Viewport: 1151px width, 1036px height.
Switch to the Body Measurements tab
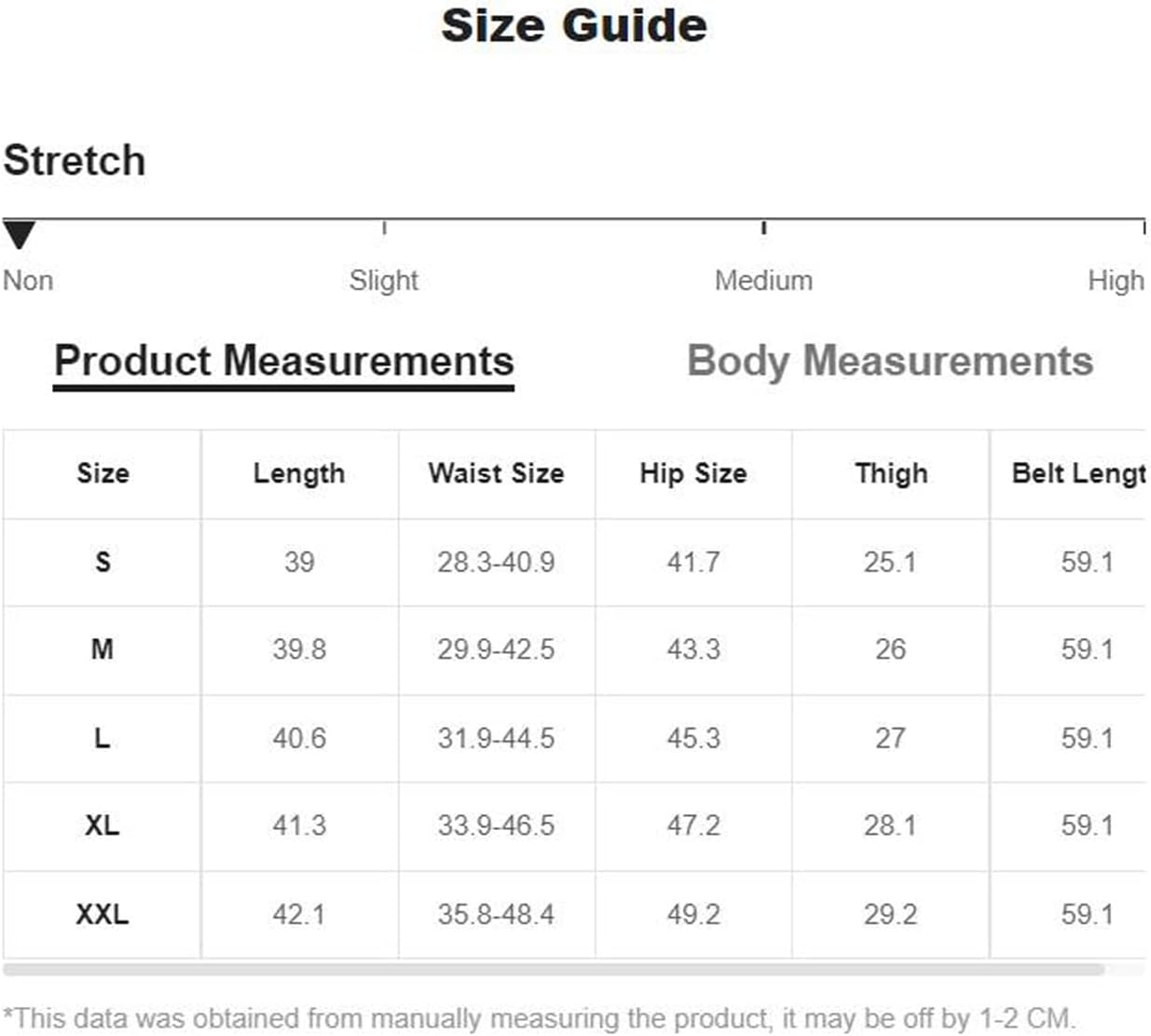tap(889, 361)
